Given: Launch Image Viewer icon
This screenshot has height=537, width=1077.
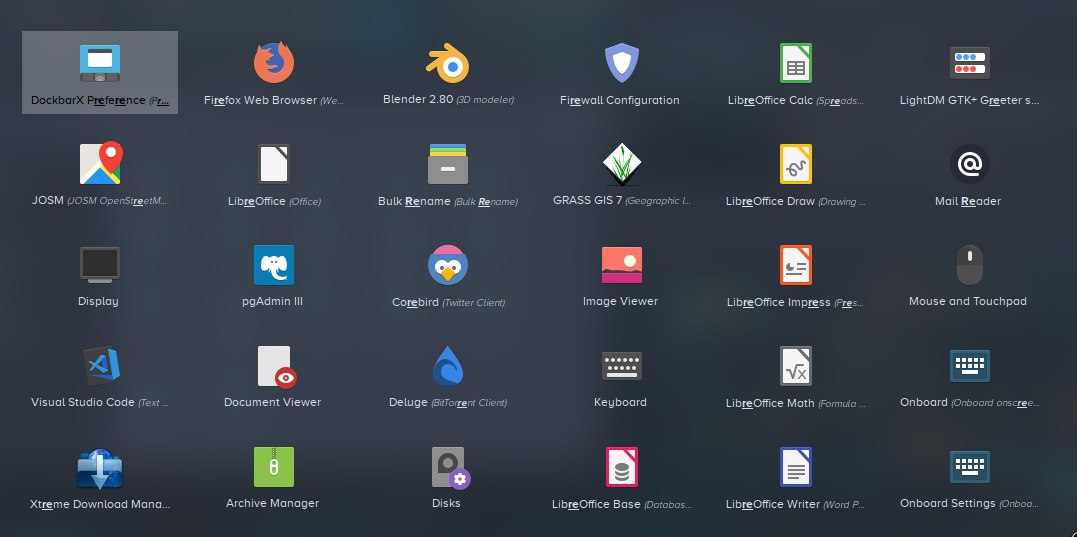Looking at the screenshot, I should click(x=622, y=265).
